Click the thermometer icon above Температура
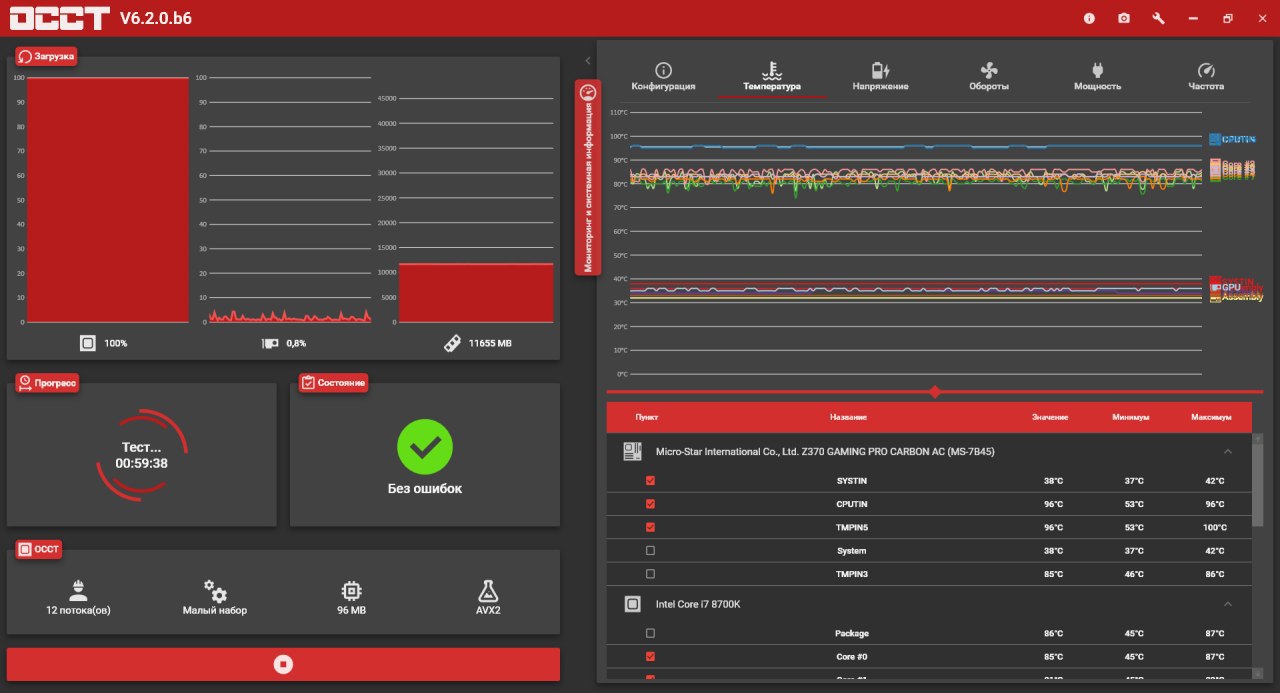 point(772,70)
